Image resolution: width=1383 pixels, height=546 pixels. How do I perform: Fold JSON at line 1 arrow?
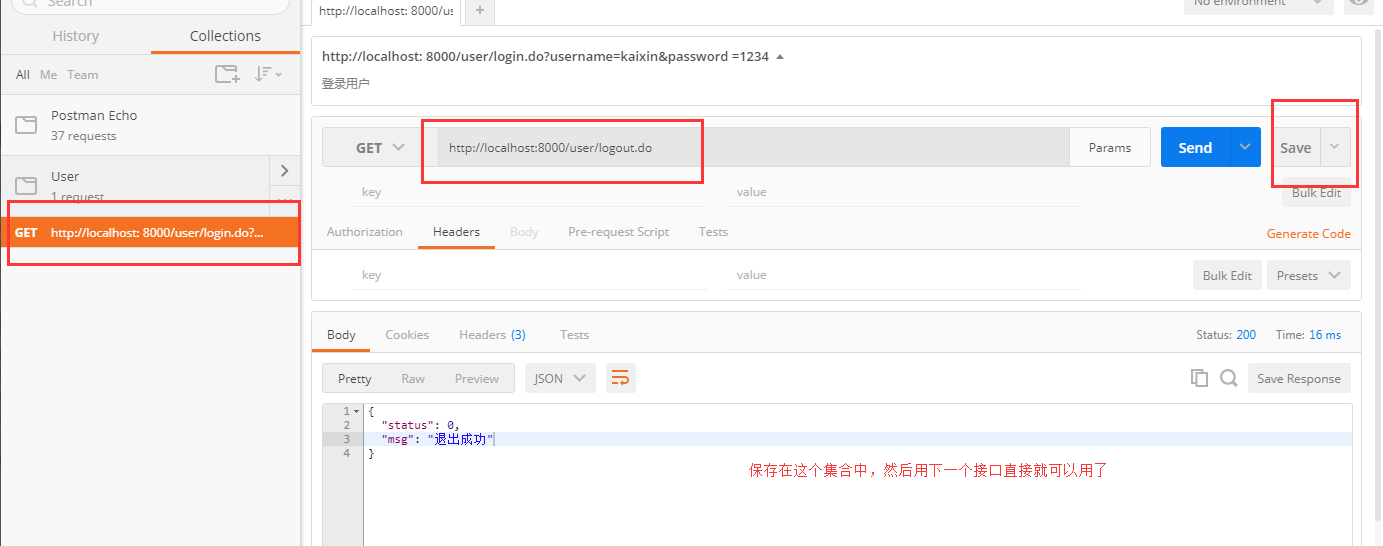click(x=356, y=411)
